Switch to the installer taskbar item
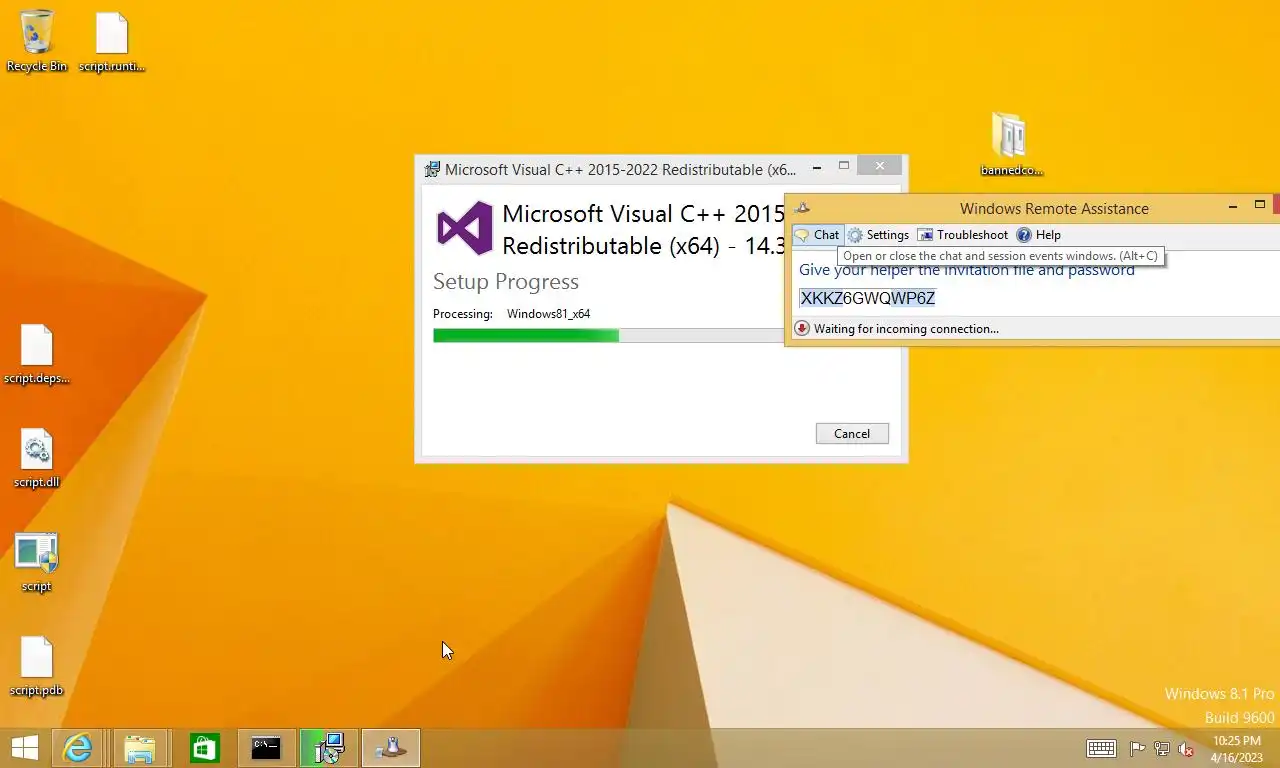Screen dimensions: 1280x768 pos(328,747)
